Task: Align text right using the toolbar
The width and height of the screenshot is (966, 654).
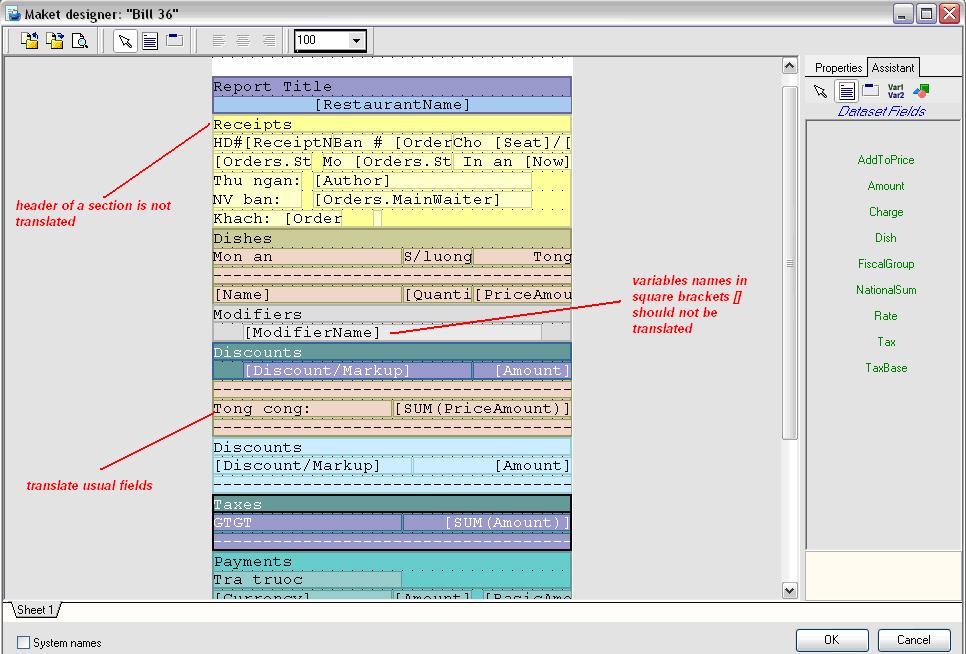Action: click(269, 41)
